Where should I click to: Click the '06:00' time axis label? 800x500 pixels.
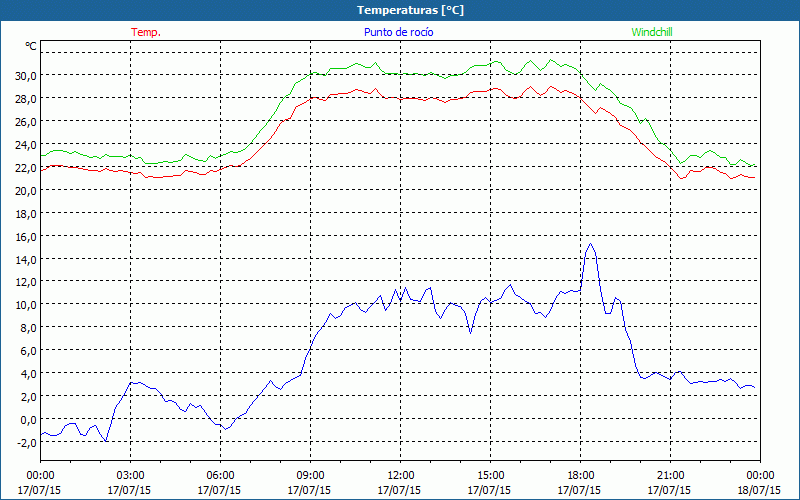tap(220, 476)
